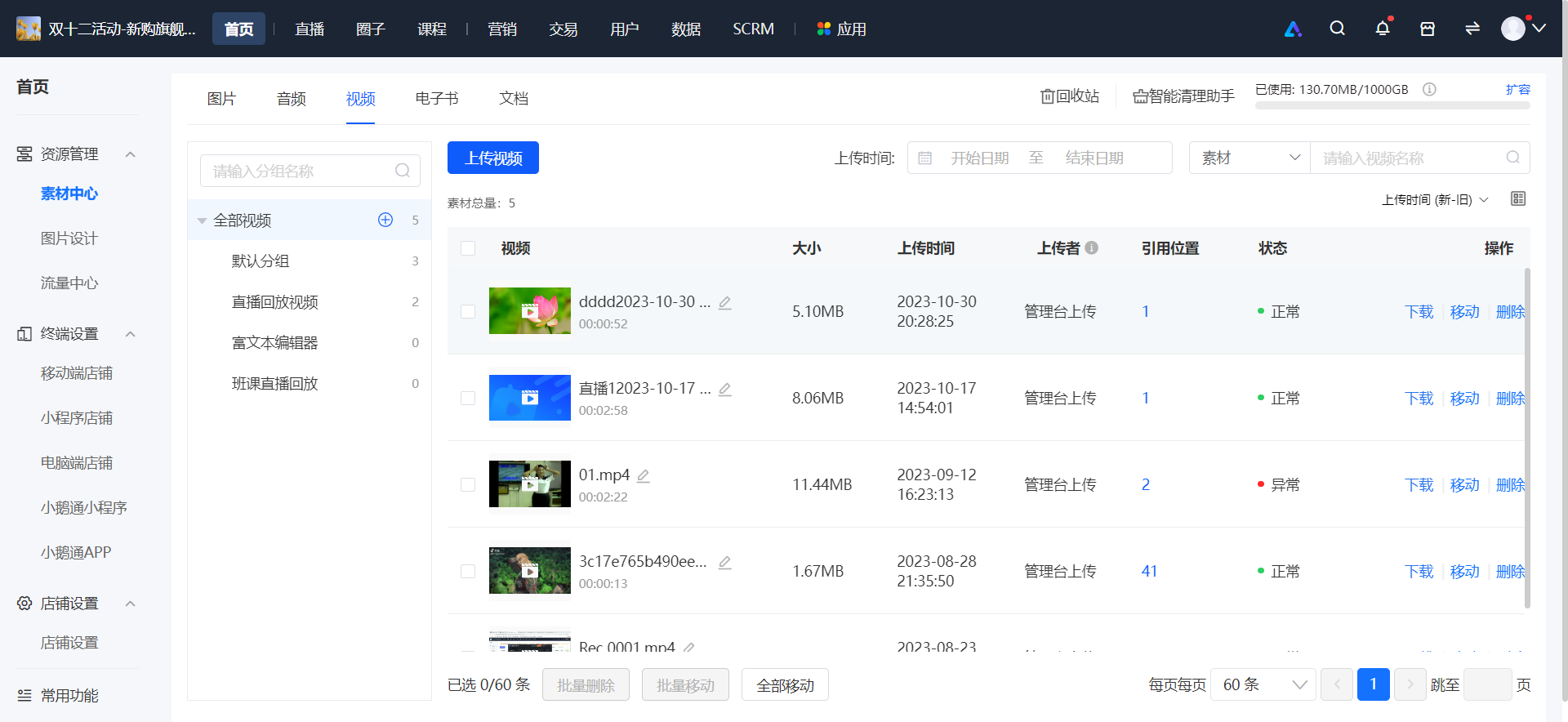Open SCRM in top navigation
1568x722 pixels.
click(753, 29)
